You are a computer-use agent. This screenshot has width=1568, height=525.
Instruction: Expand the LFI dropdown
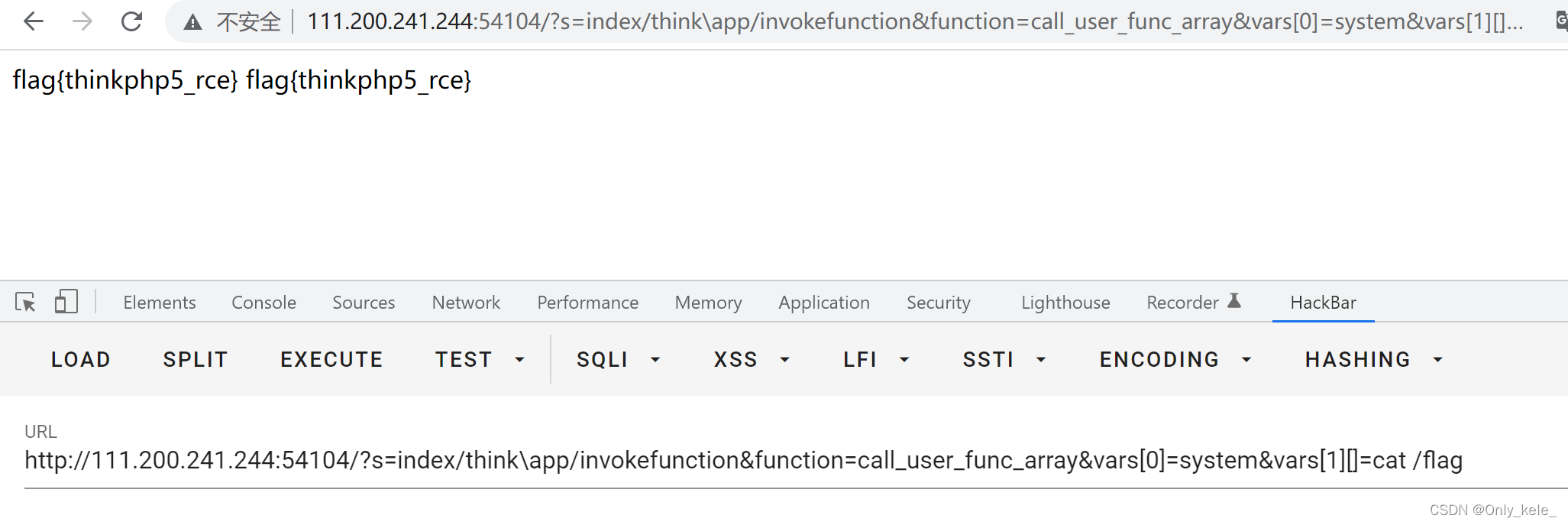click(876, 359)
